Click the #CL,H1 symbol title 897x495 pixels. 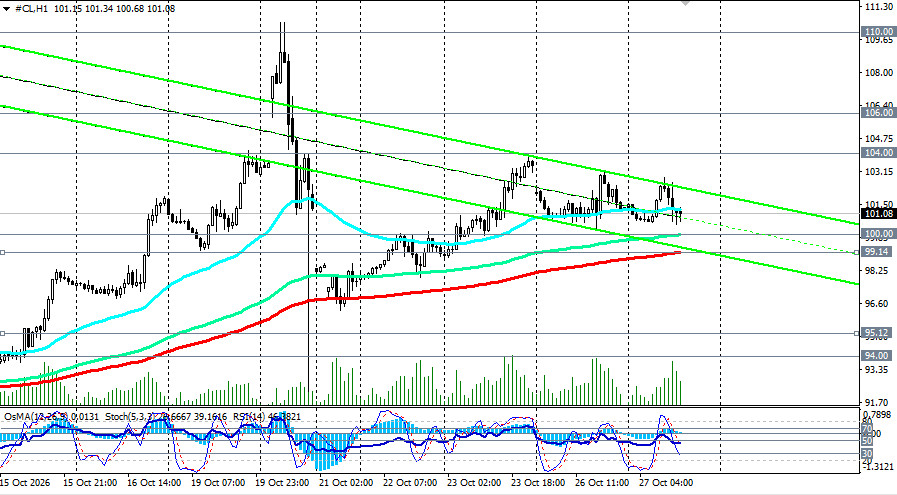point(31,9)
